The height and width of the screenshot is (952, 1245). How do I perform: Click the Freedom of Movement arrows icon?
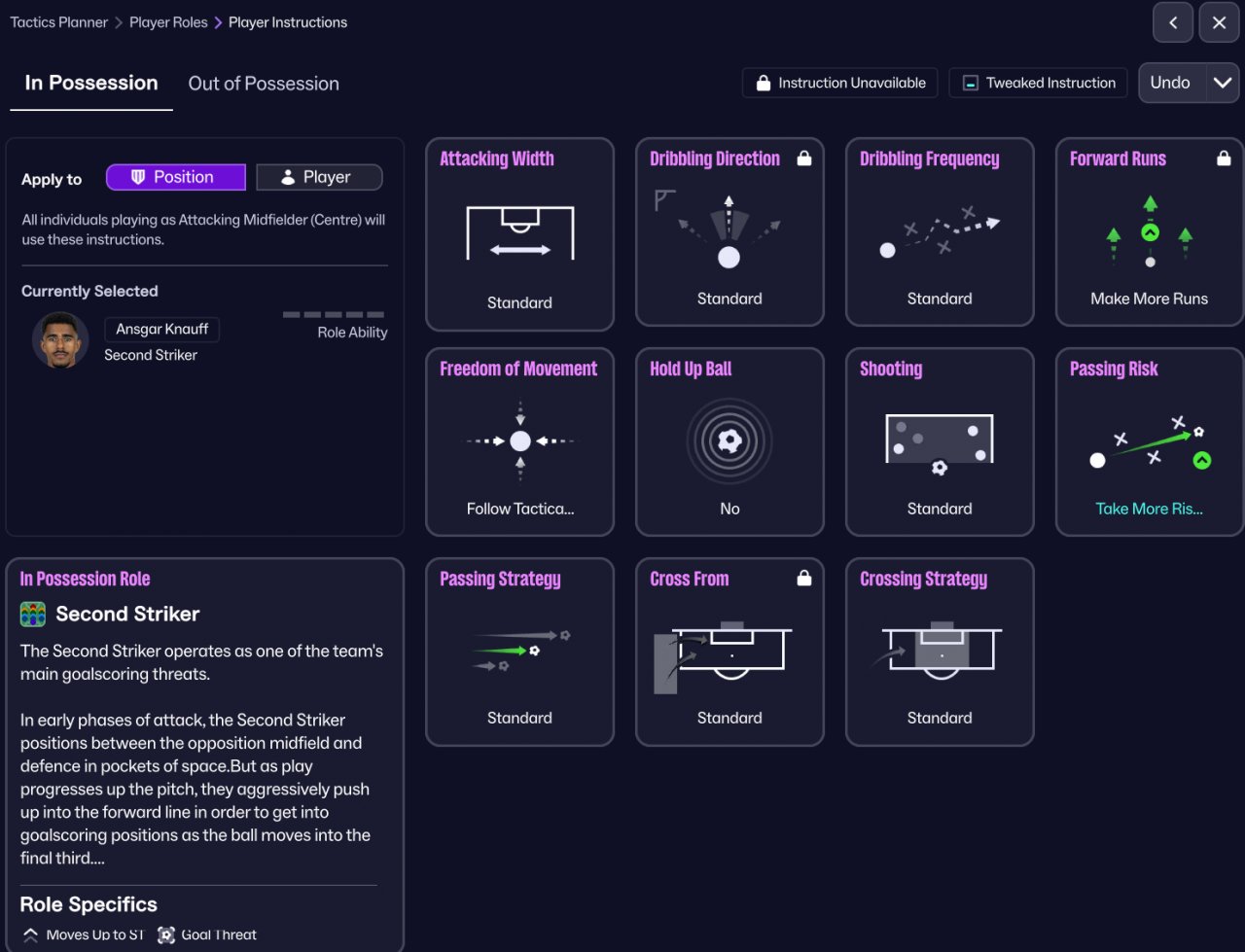pyautogui.click(x=520, y=441)
